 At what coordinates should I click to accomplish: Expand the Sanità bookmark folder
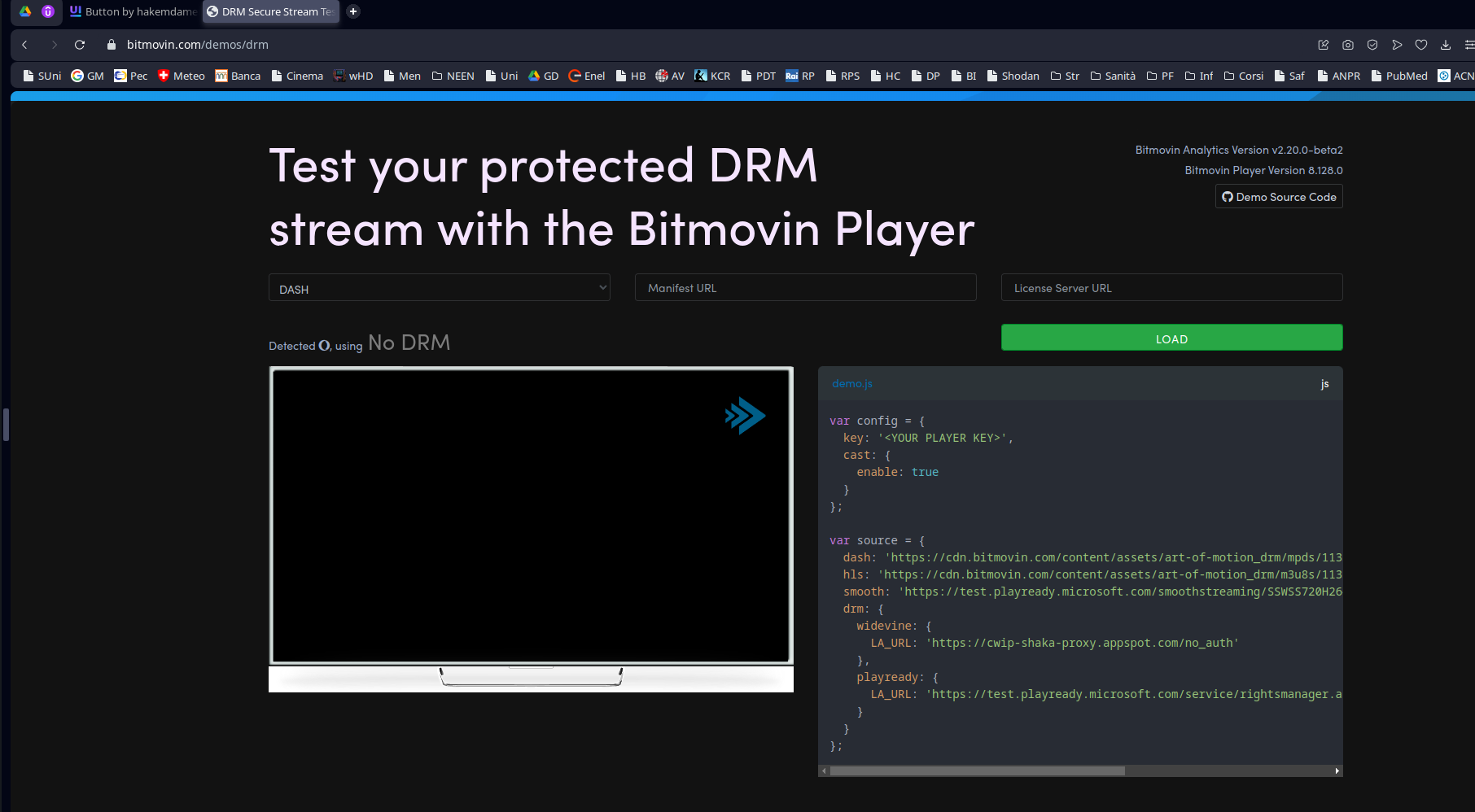[x=1113, y=76]
